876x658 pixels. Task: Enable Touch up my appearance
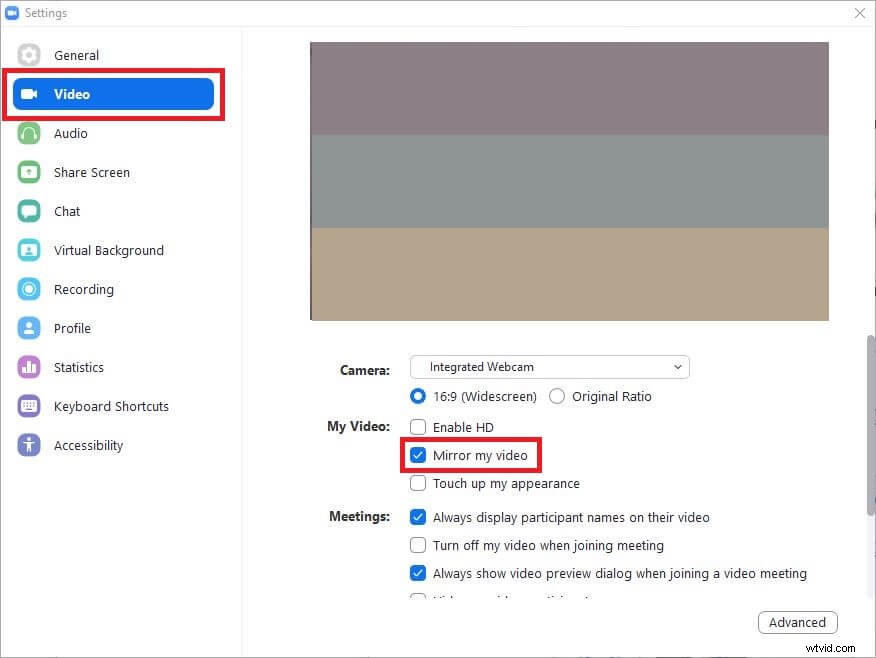(418, 483)
